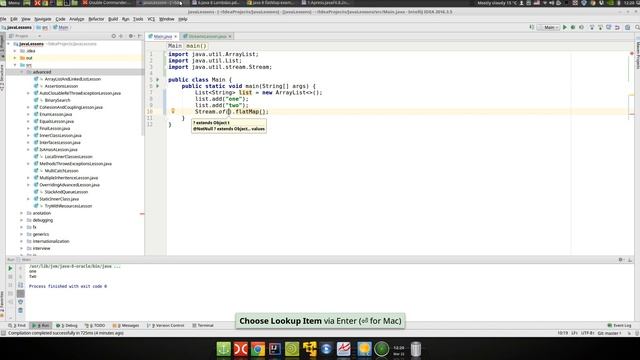Expand EnumLesson.java node
This screenshot has height=360, width=640.
28,114
